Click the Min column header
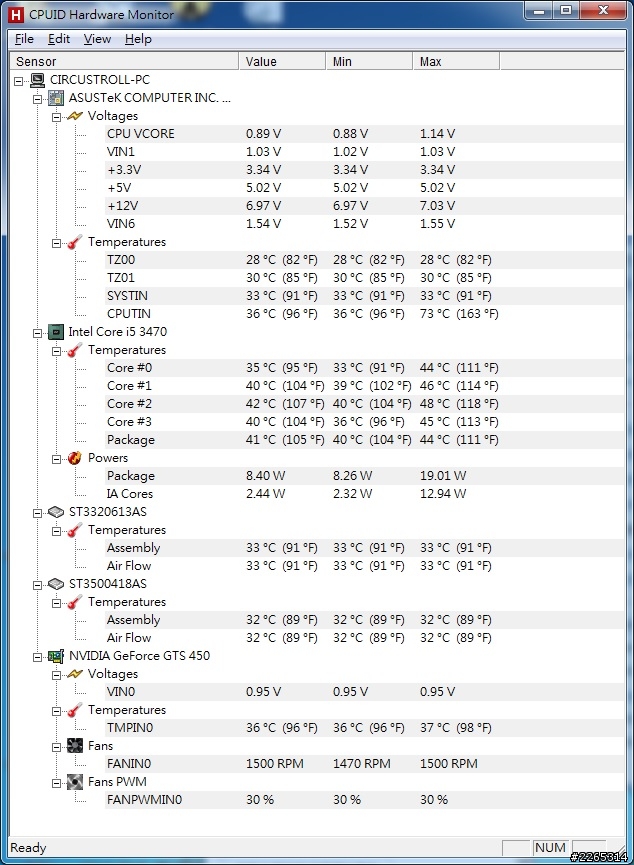Image resolution: width=634 pixels, height=865 pixels. click(x=369, y=61)
